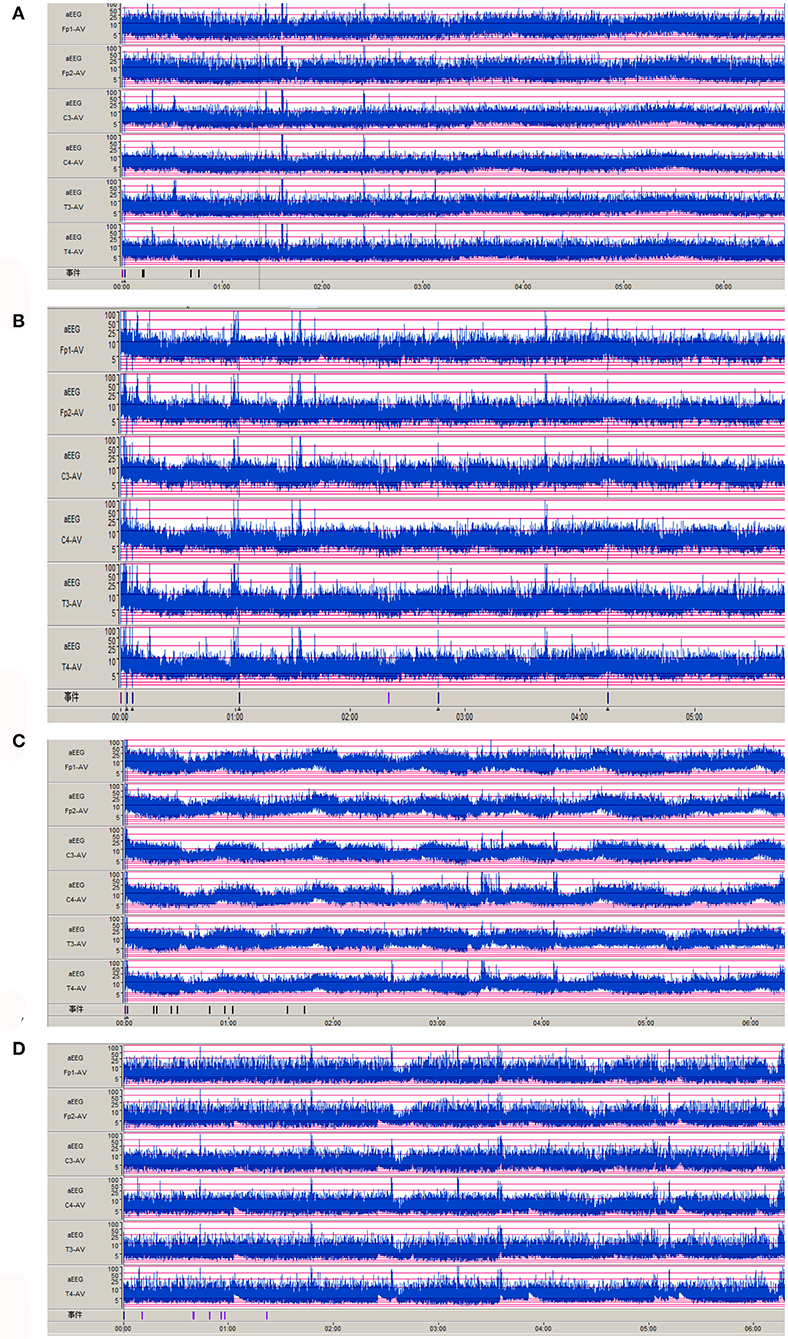
Task: Click the 事件 event row label in panel A
Action: tap(72, 273)
